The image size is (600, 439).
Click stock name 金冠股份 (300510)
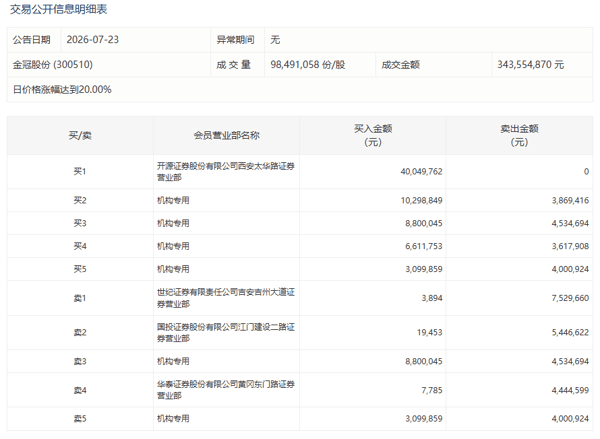point(53,65)
